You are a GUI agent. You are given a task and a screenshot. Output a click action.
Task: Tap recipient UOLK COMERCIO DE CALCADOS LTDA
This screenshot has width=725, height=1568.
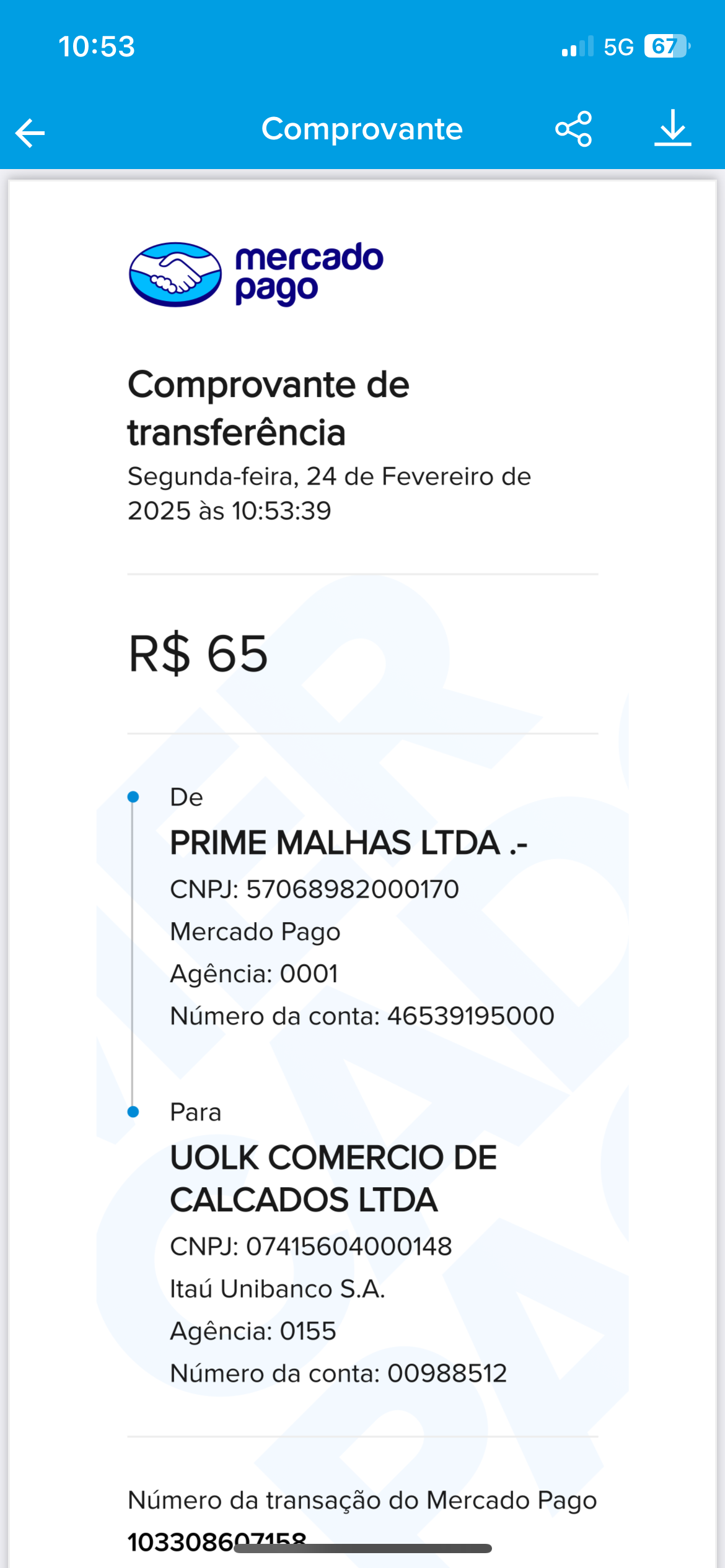tap(333, 1178)
